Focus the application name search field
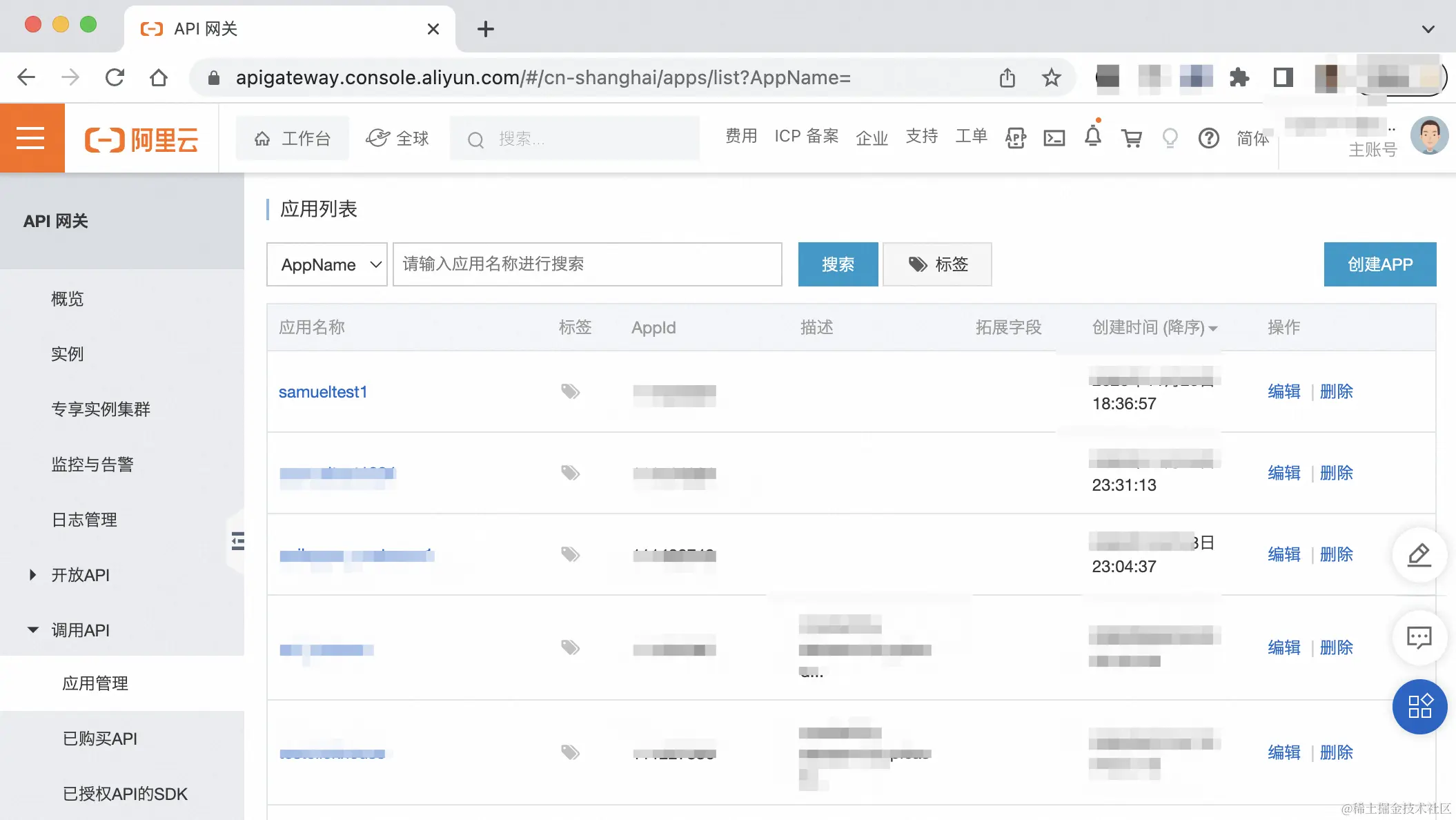The height and width of the screenshot is (820, 1456). coord(587,264)
